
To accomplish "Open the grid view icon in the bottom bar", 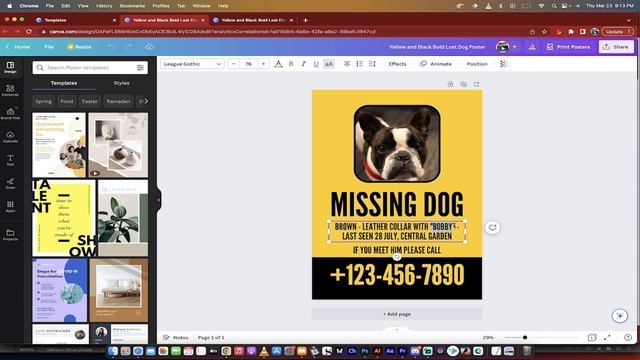I will pyautogui.click(x=591, y=338).
